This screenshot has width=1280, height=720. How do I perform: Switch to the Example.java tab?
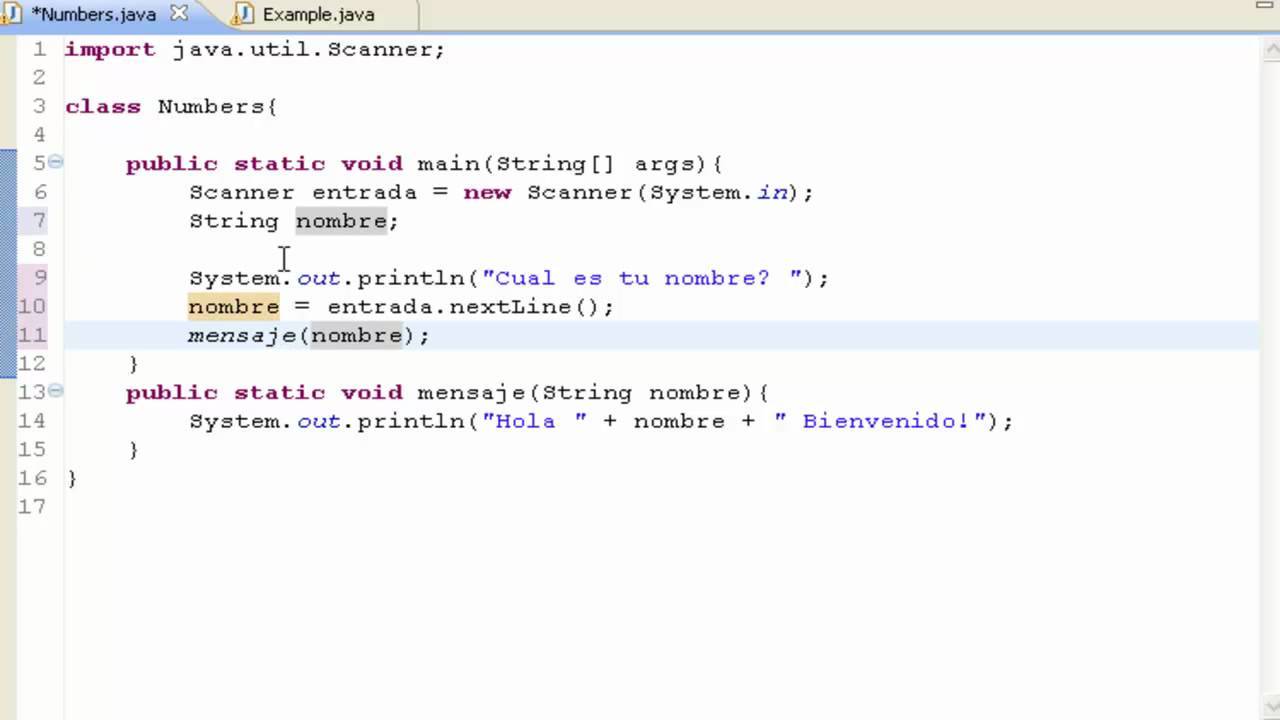(318, 15)
